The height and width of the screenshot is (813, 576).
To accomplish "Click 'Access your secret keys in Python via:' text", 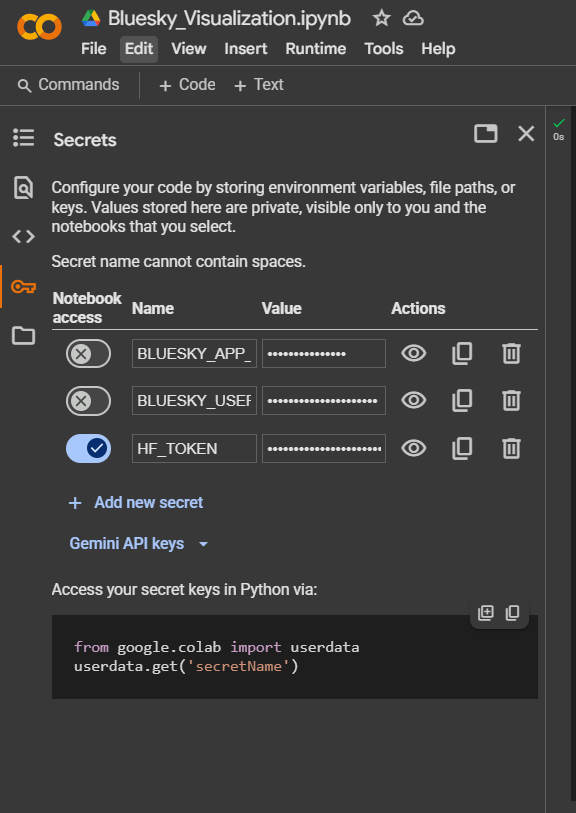I will point(184,590).
